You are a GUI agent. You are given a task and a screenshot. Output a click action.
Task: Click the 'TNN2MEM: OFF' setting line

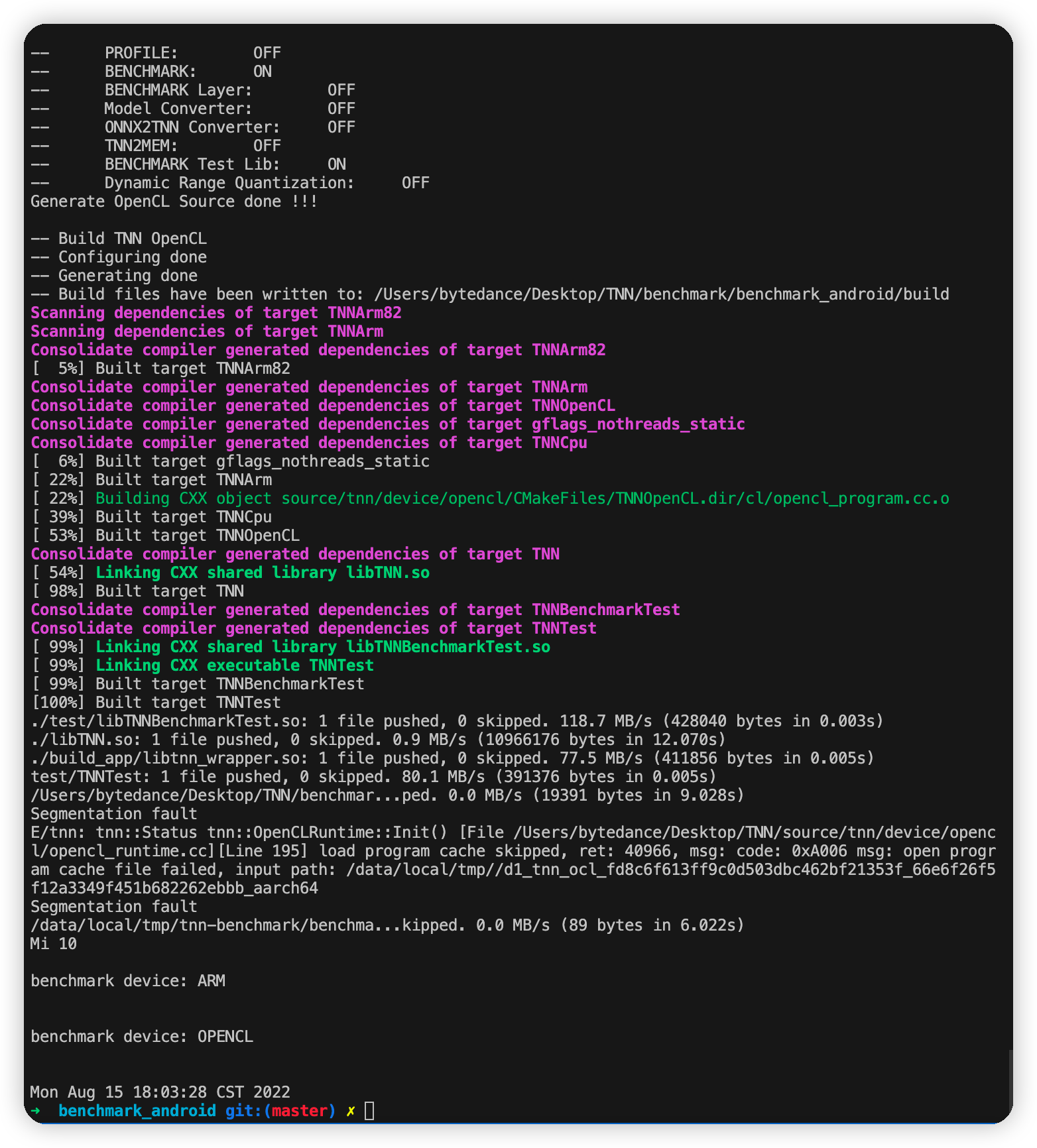(156, 146)
